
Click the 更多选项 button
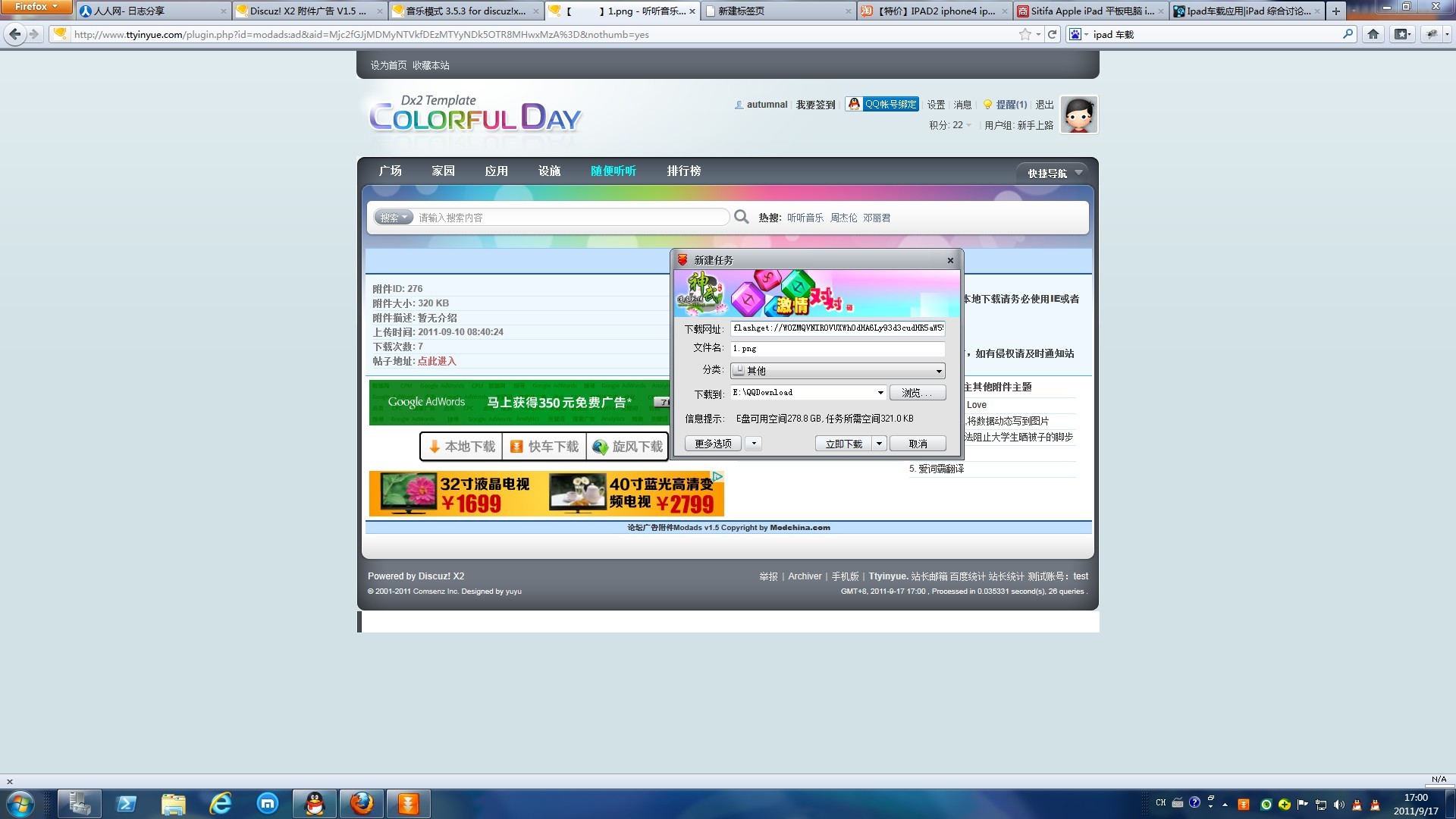point(713,444)
